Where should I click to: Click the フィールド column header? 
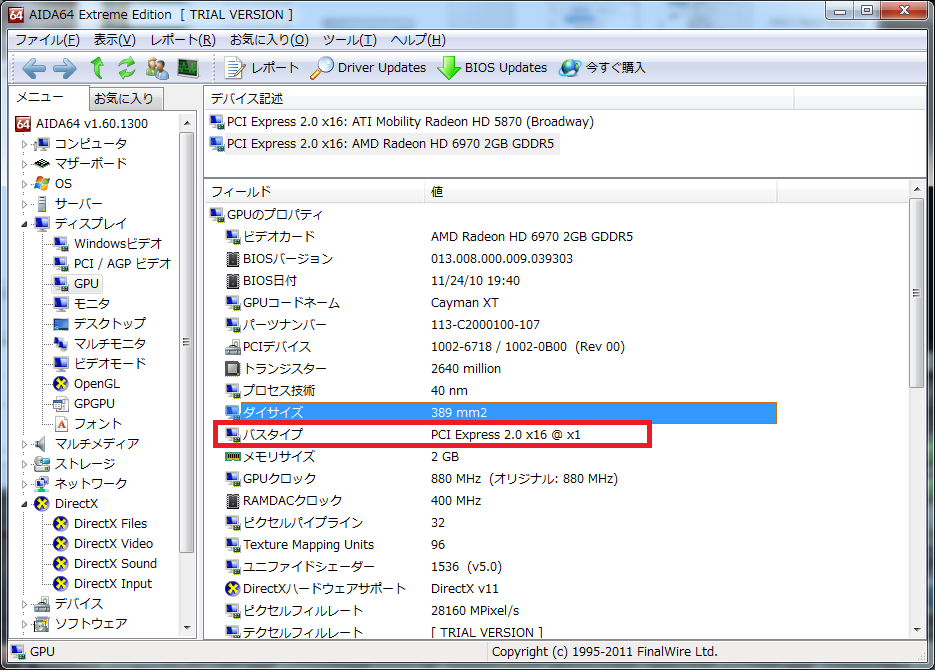[x=316, y=192]
